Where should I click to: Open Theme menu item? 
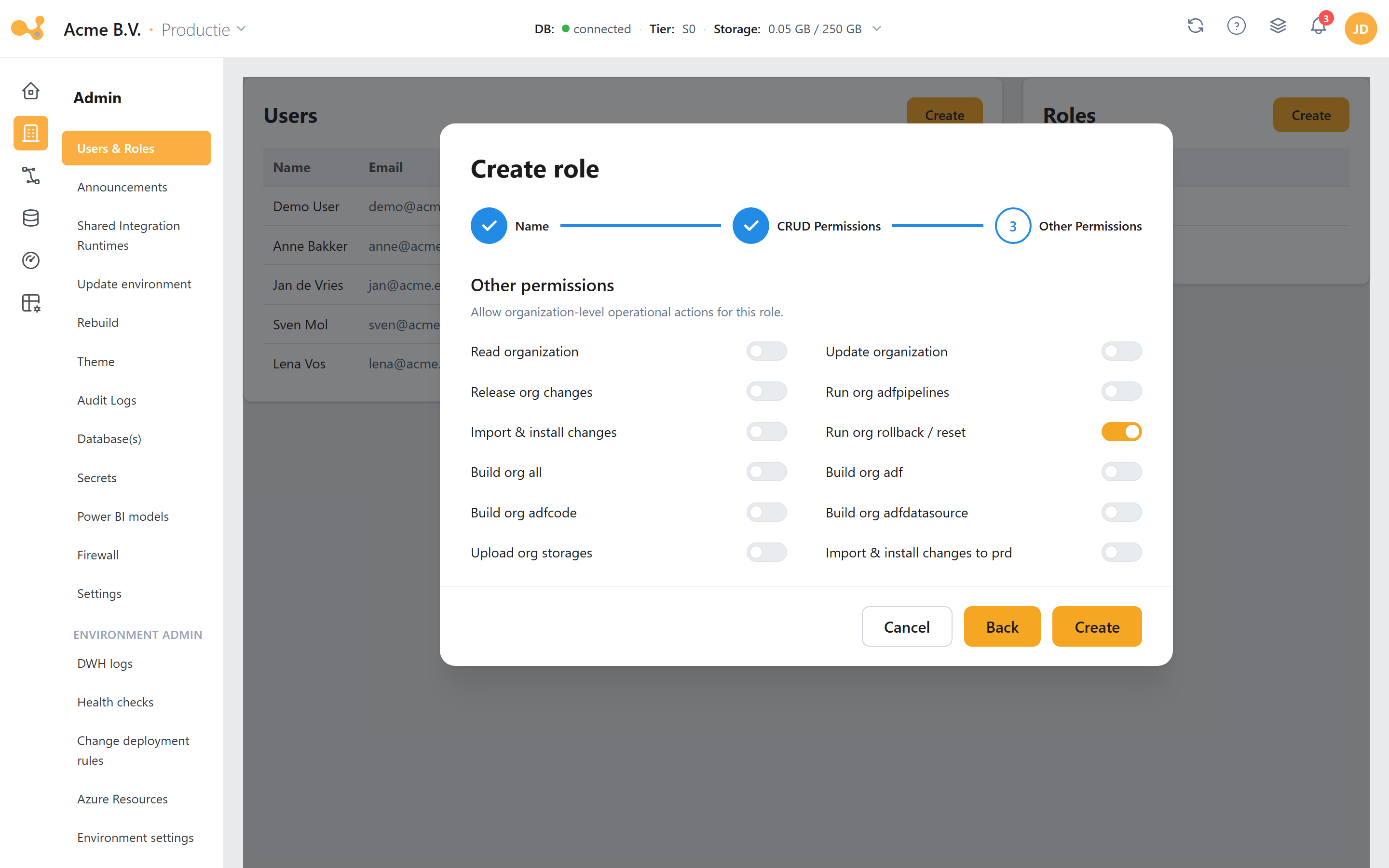pyautogui.click(x=136, y=362)
